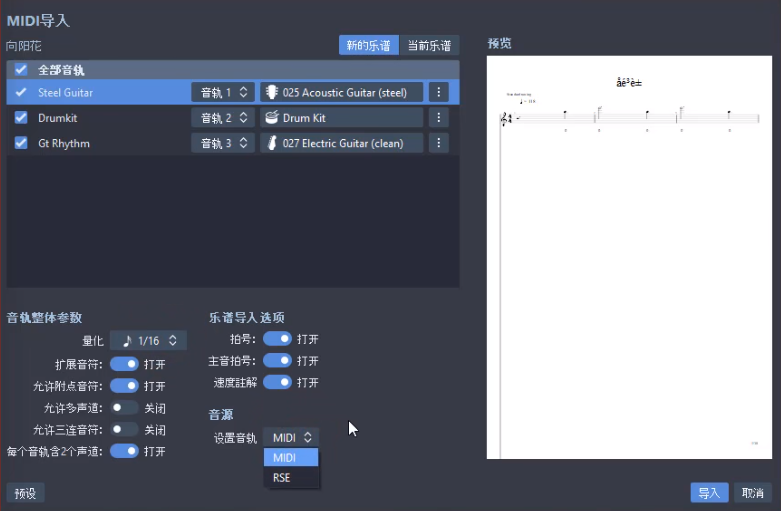Click the Drum Kit instrument icon
The image size is (781, 511).
pos(271,118)
